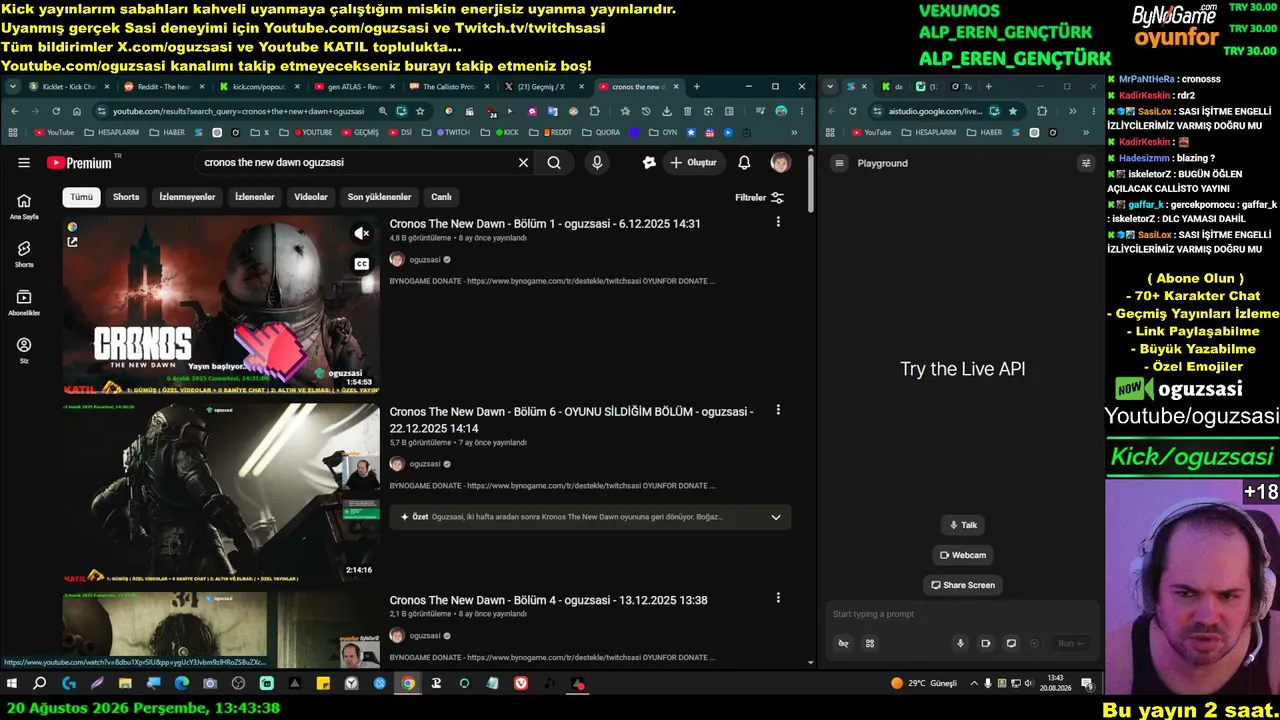
Task: Open AI Studio hamburger menu
Action: click(840, 163)
